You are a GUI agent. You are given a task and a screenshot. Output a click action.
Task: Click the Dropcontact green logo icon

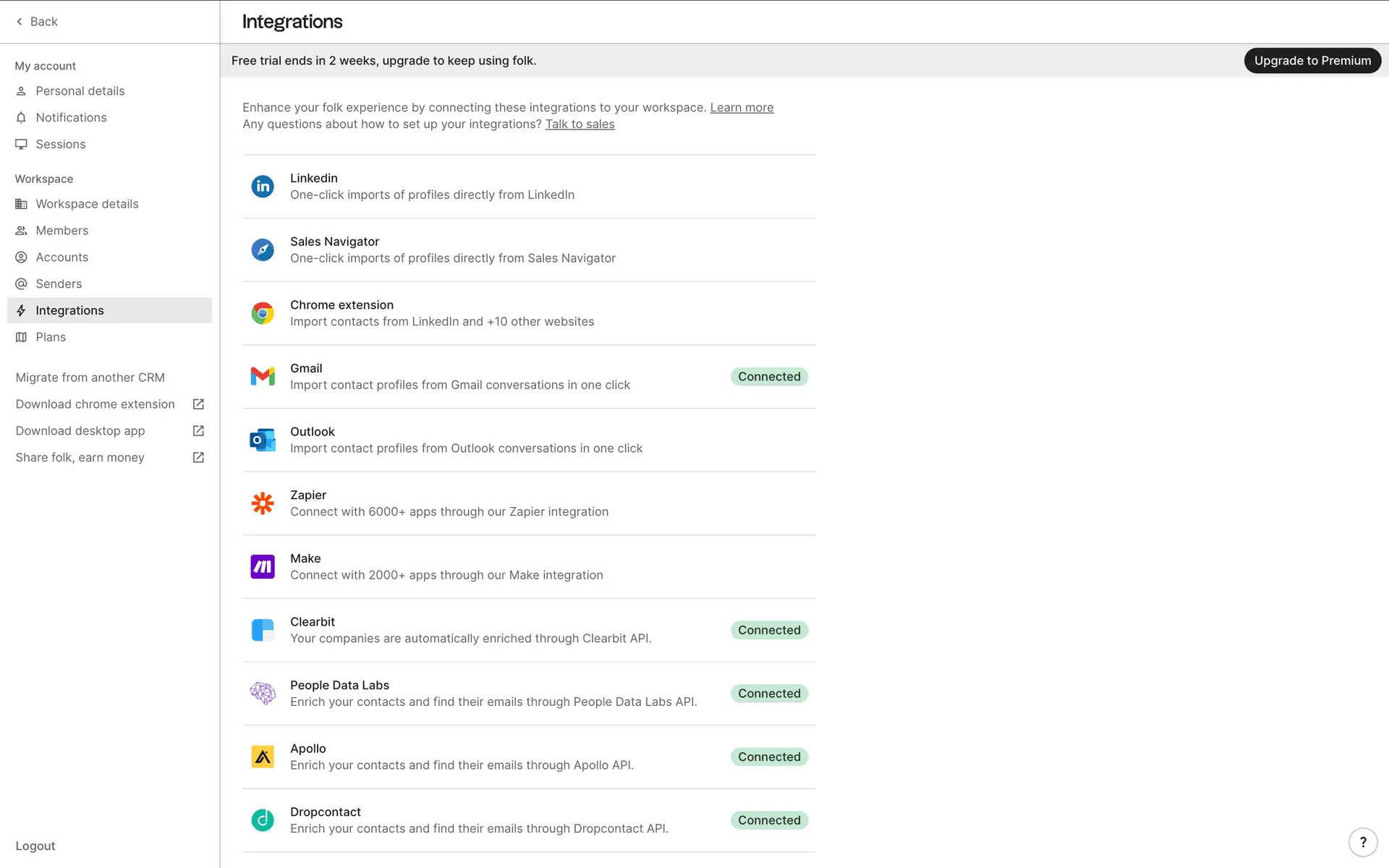[x=263, y=820]
